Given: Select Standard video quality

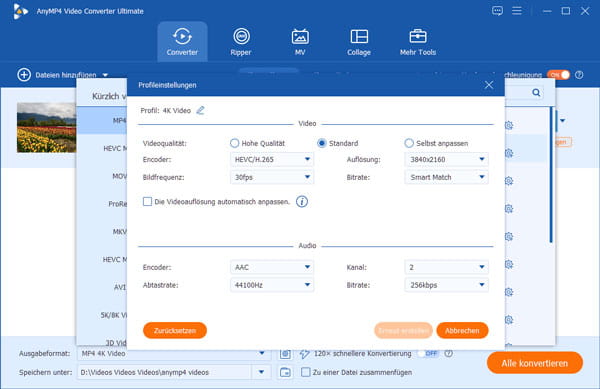Looking at the screenshot, I should [322, 143].
